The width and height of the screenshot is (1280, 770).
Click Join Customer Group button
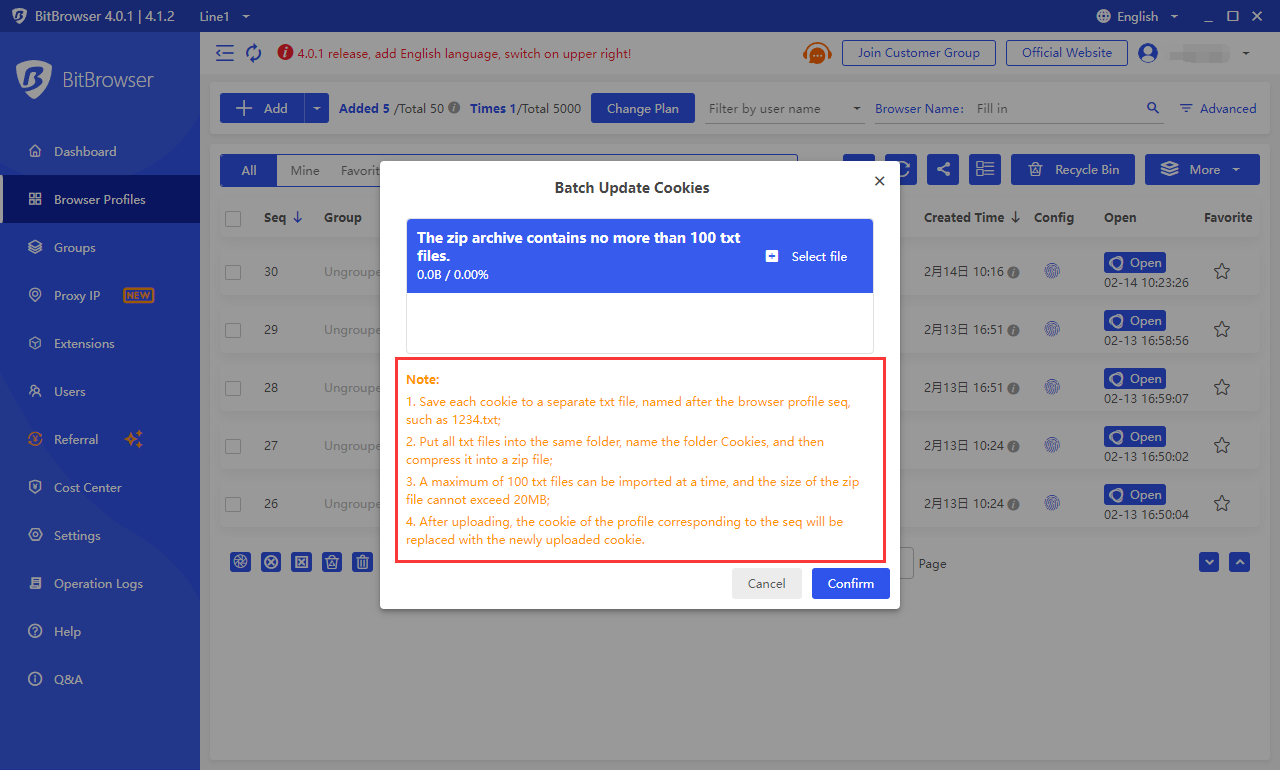(919, 53)
